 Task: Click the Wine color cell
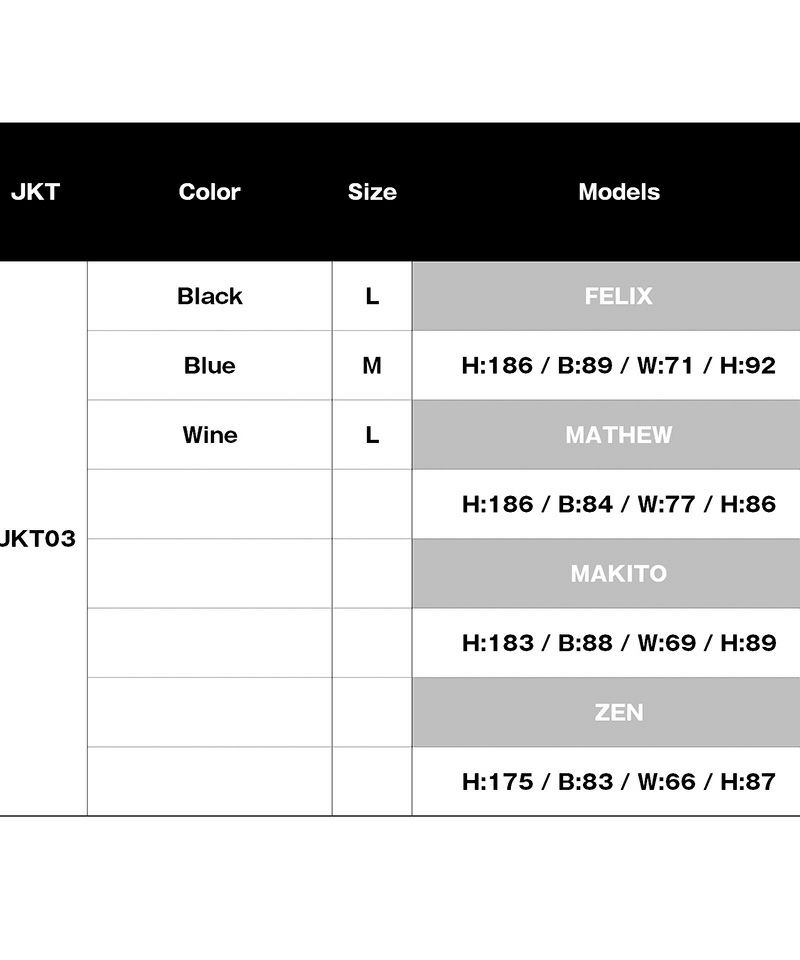tap(210, 435)
